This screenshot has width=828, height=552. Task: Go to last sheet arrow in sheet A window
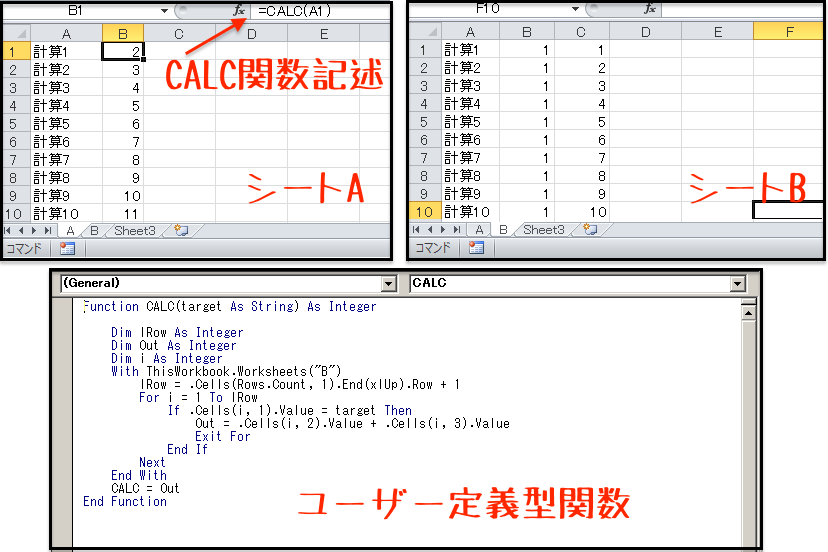[x=48, y=230]
